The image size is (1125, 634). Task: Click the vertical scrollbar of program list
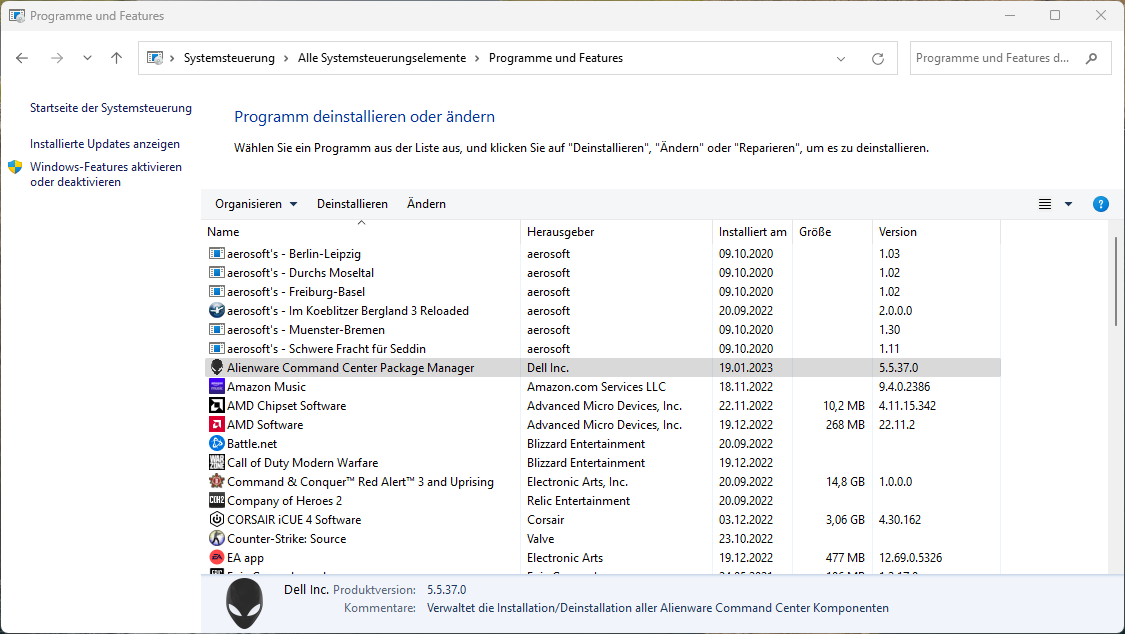1116,281
